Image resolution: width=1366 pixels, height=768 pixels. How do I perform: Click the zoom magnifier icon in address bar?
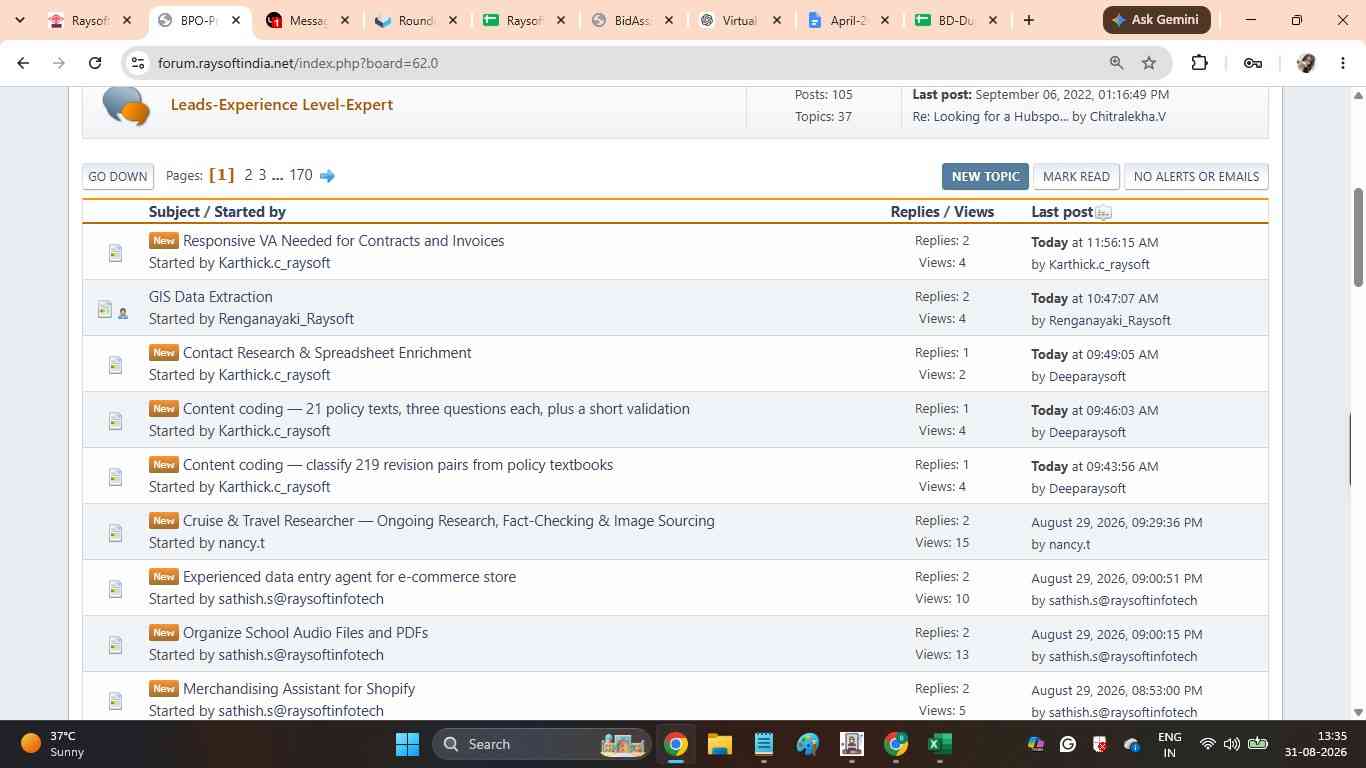(1116, 63)
